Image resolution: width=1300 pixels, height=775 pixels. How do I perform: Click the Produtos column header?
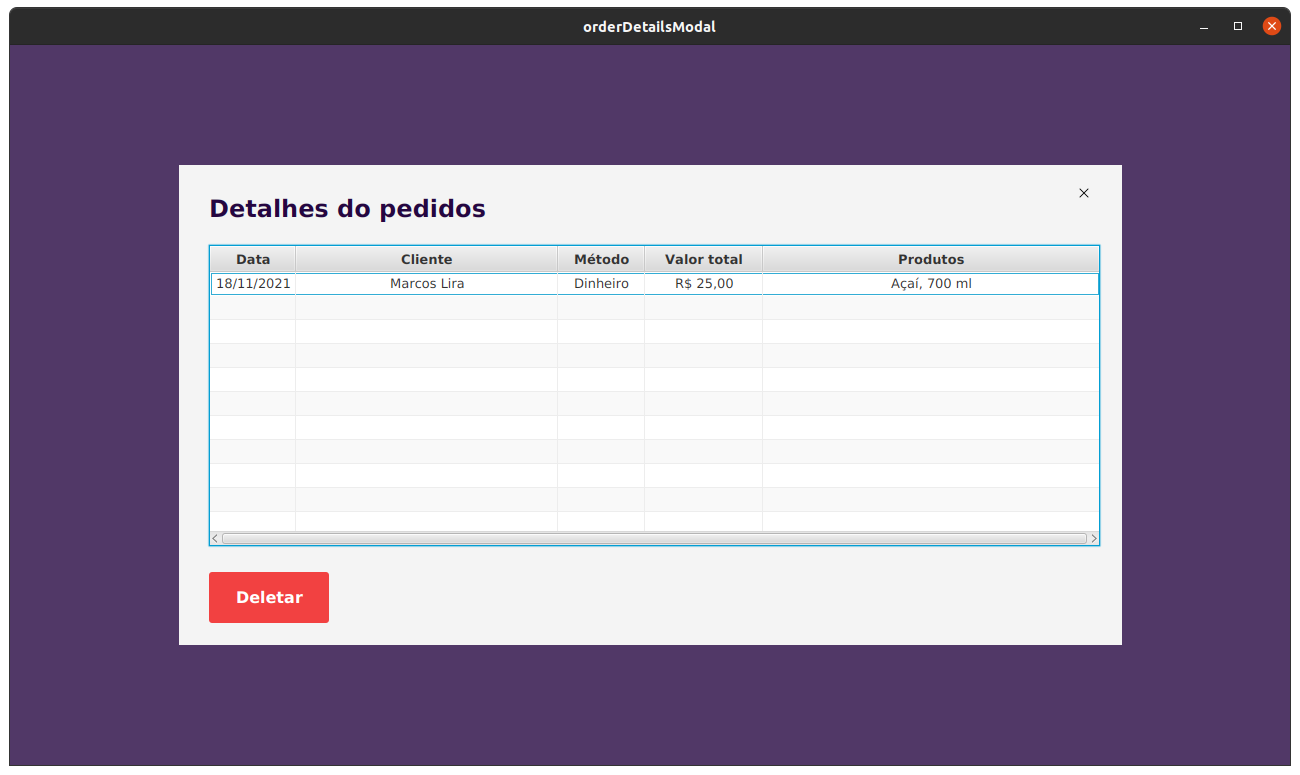[931, 259]
